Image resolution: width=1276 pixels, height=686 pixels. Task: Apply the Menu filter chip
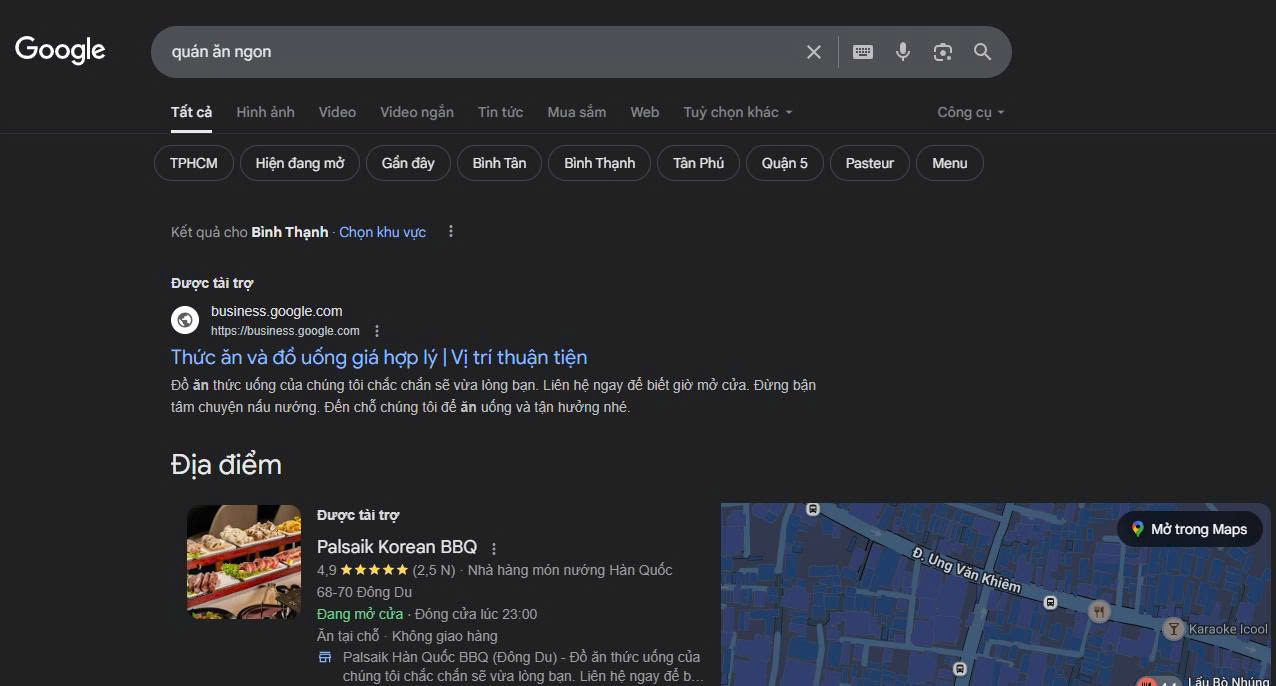click(x=949, y=163)
